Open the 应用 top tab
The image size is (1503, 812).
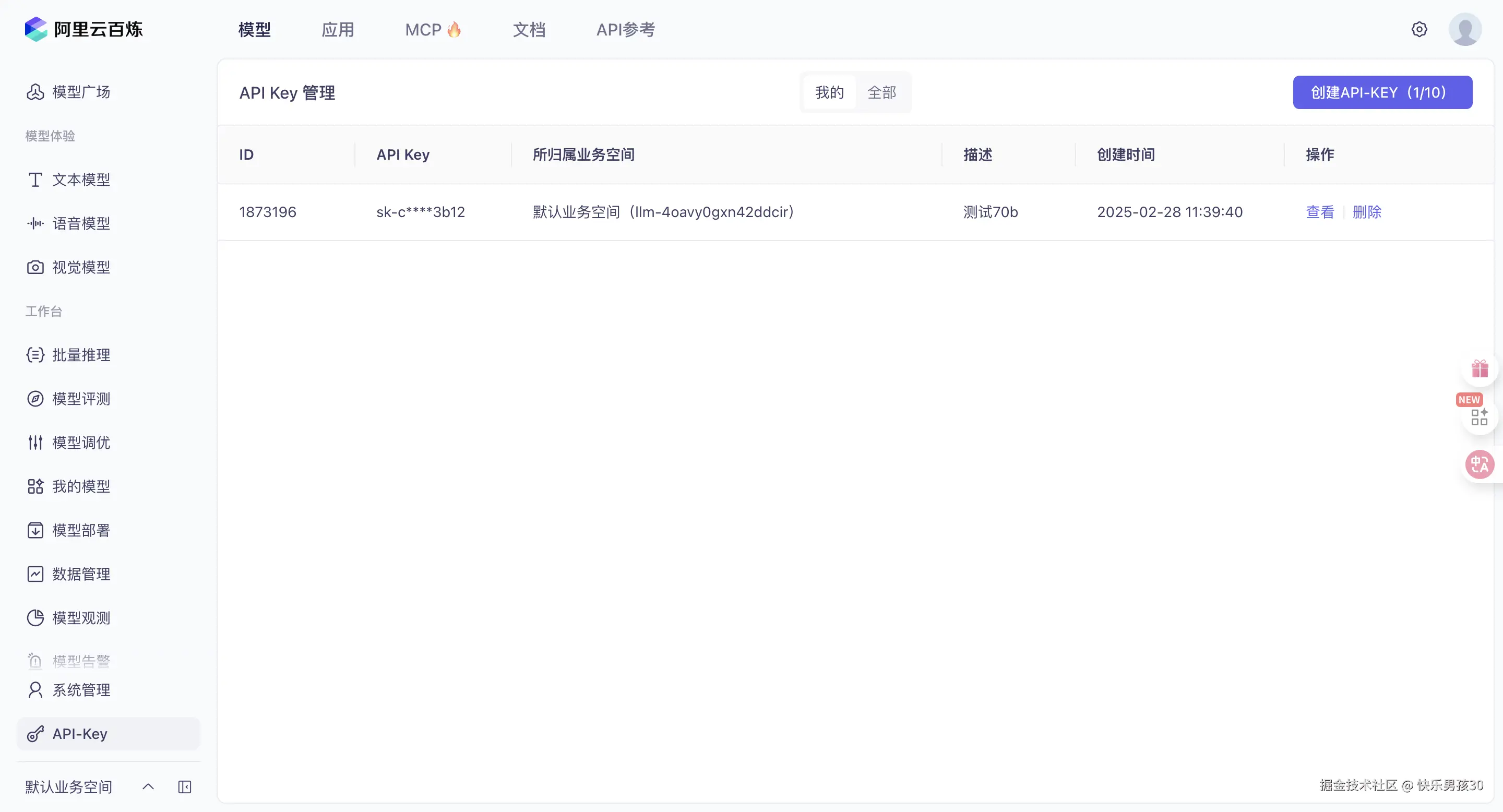tap(338, 30)
